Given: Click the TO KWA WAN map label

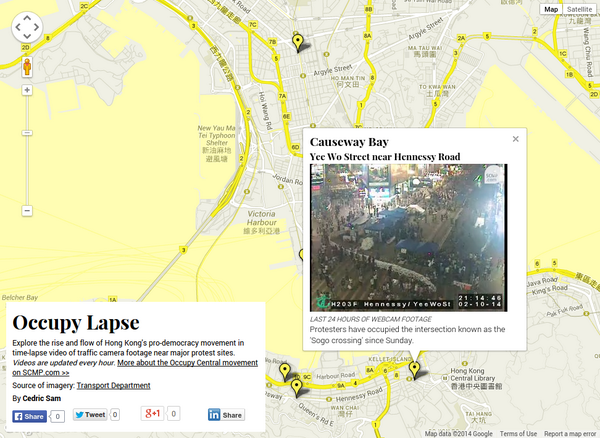Looking at the screenshot, I should pyautogui.click(x=437, y=90).
